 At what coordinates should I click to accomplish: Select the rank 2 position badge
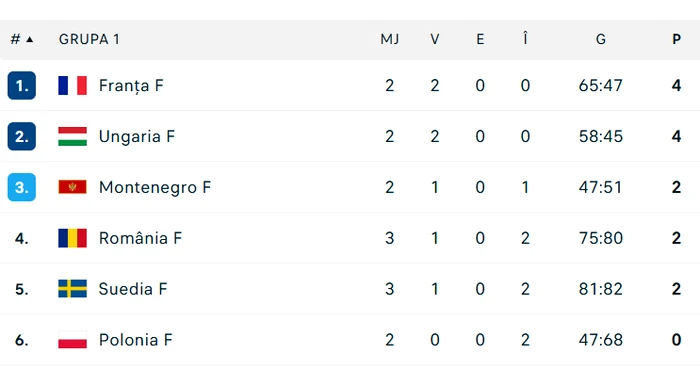(x=21, y=136)
